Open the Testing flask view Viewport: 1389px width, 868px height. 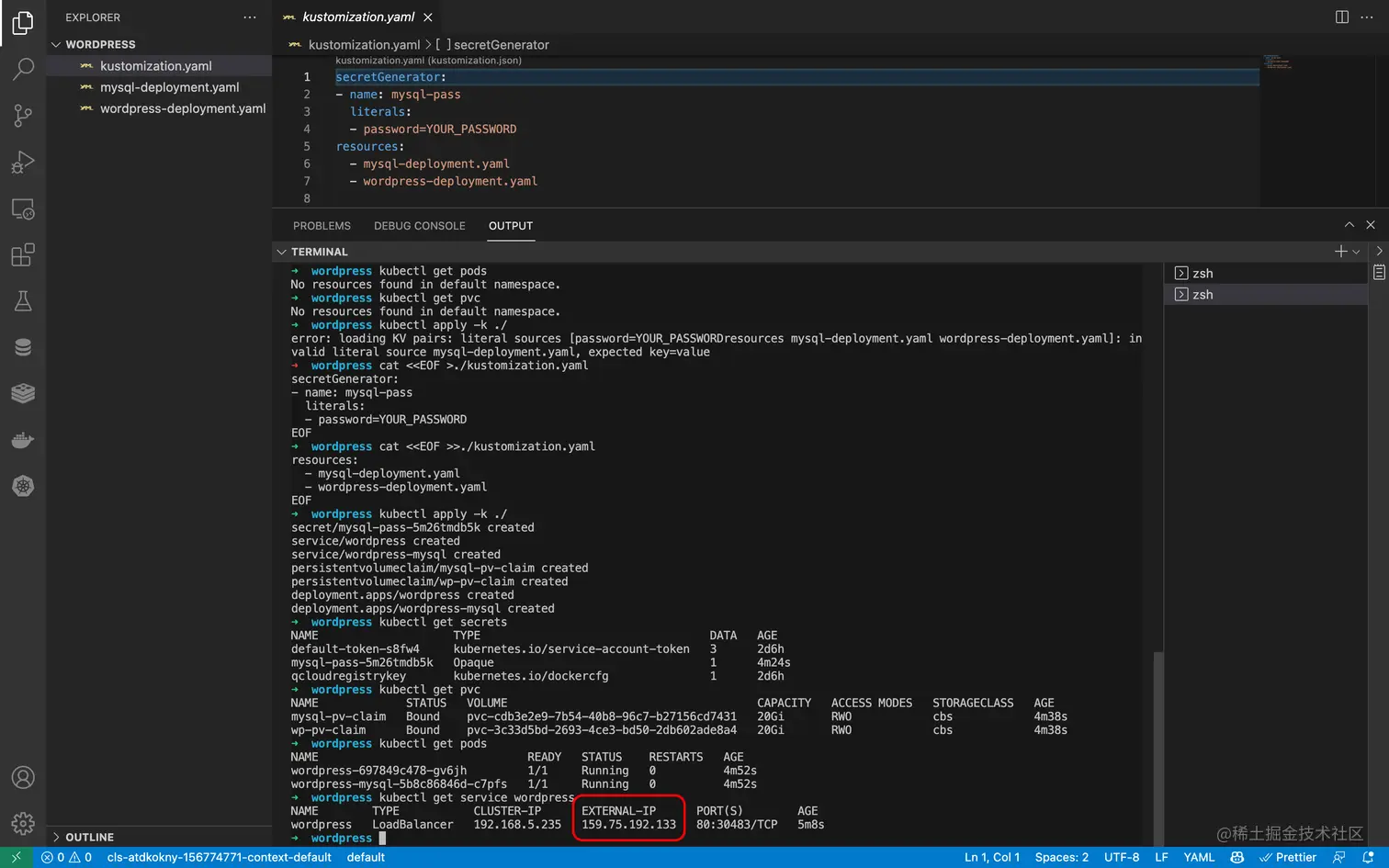pyautogui.click(x=23, y=301)
